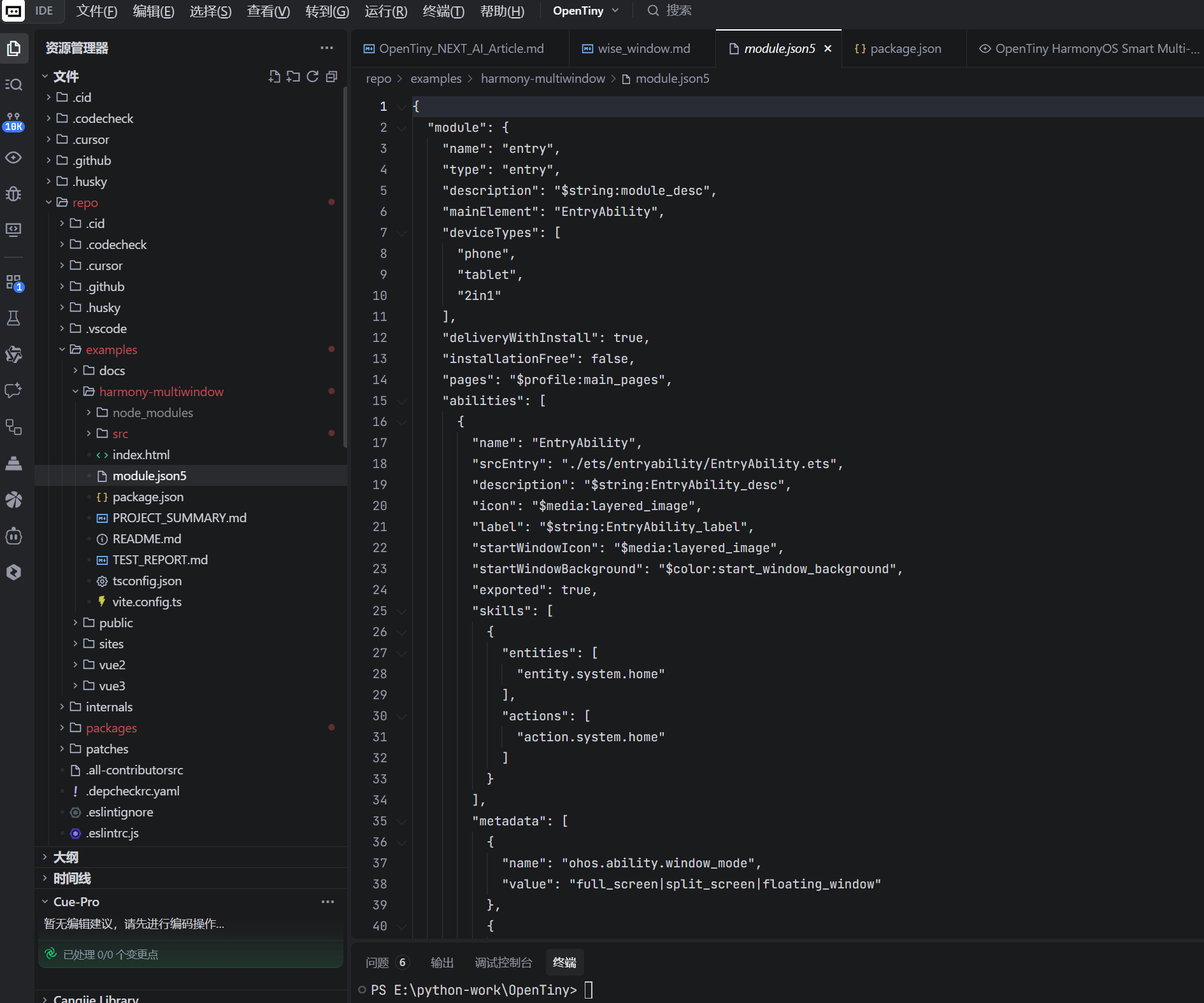Click the stamp-shaped icon in activity bar
Screen dimensions: 1204x1003
(14, 463)
